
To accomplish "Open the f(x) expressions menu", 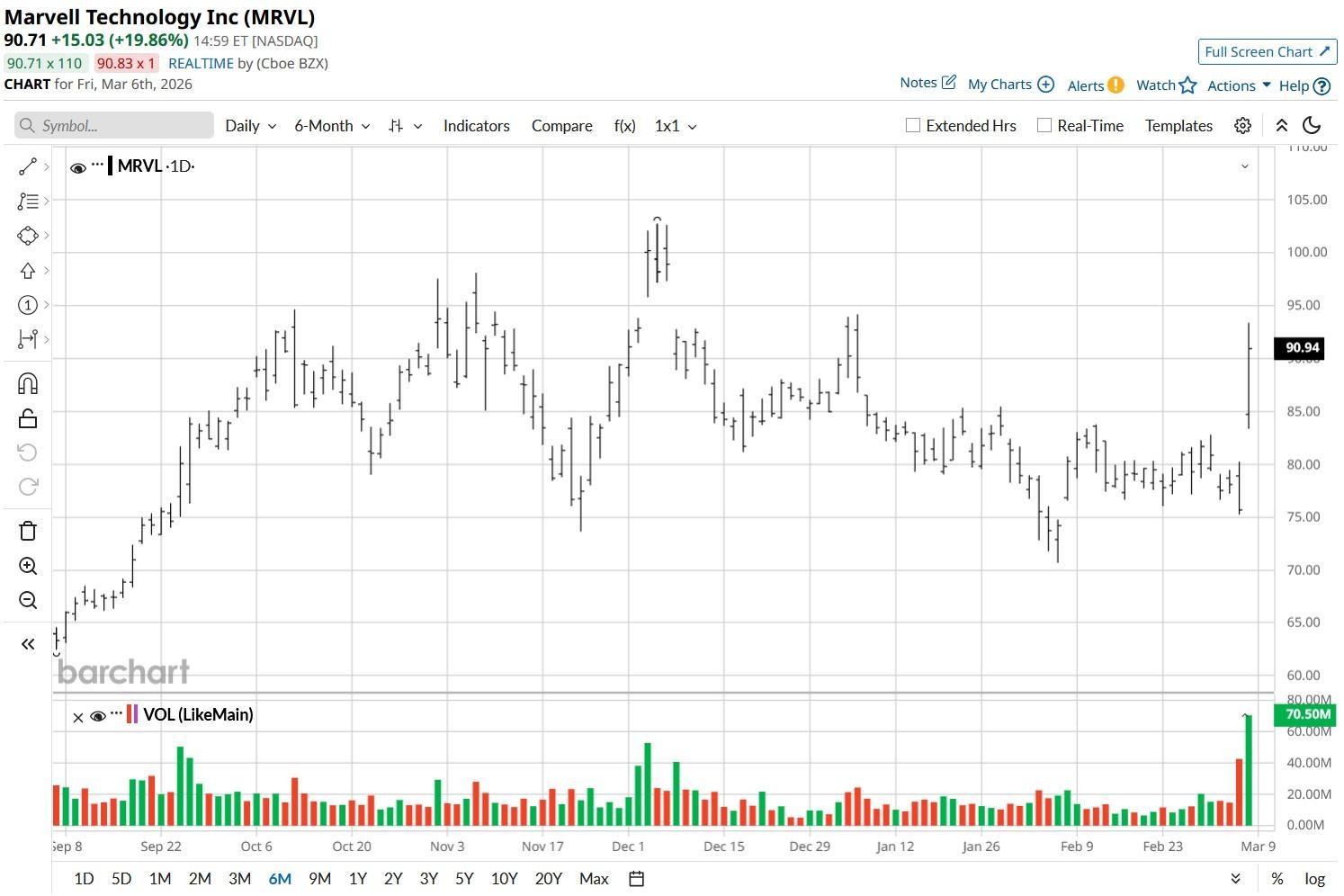I will tap(625, 126).
